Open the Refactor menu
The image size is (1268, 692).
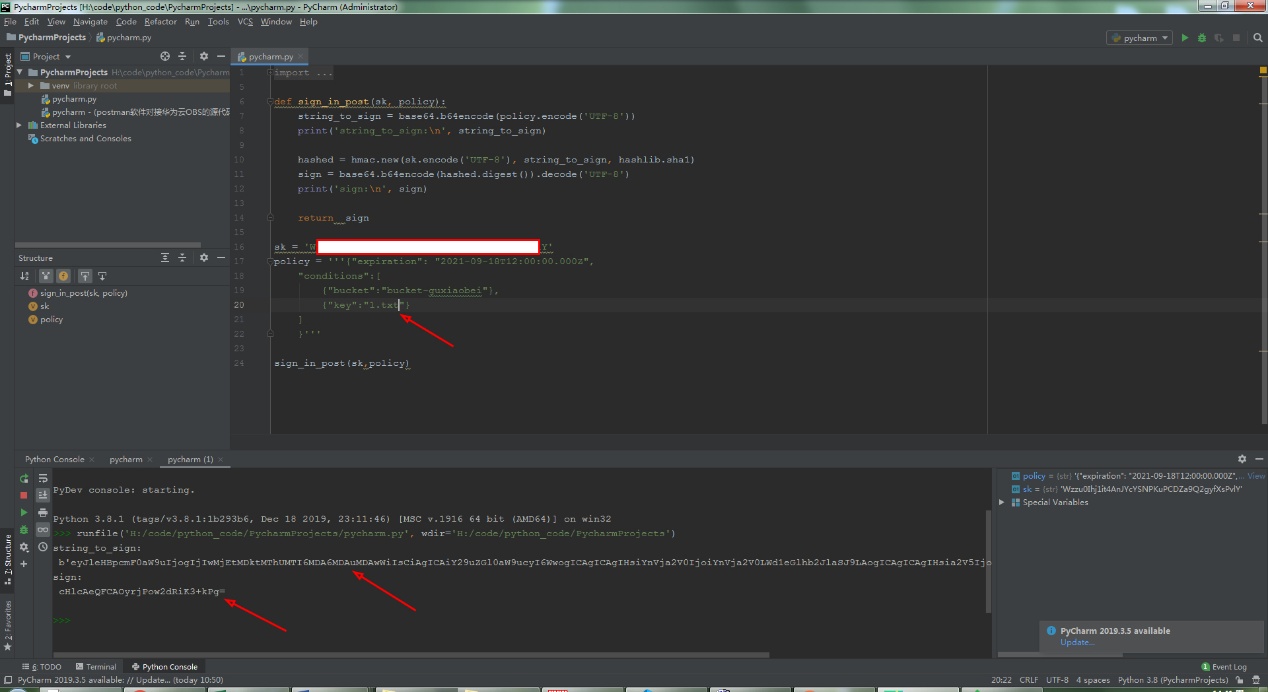[x=160, y=21]
